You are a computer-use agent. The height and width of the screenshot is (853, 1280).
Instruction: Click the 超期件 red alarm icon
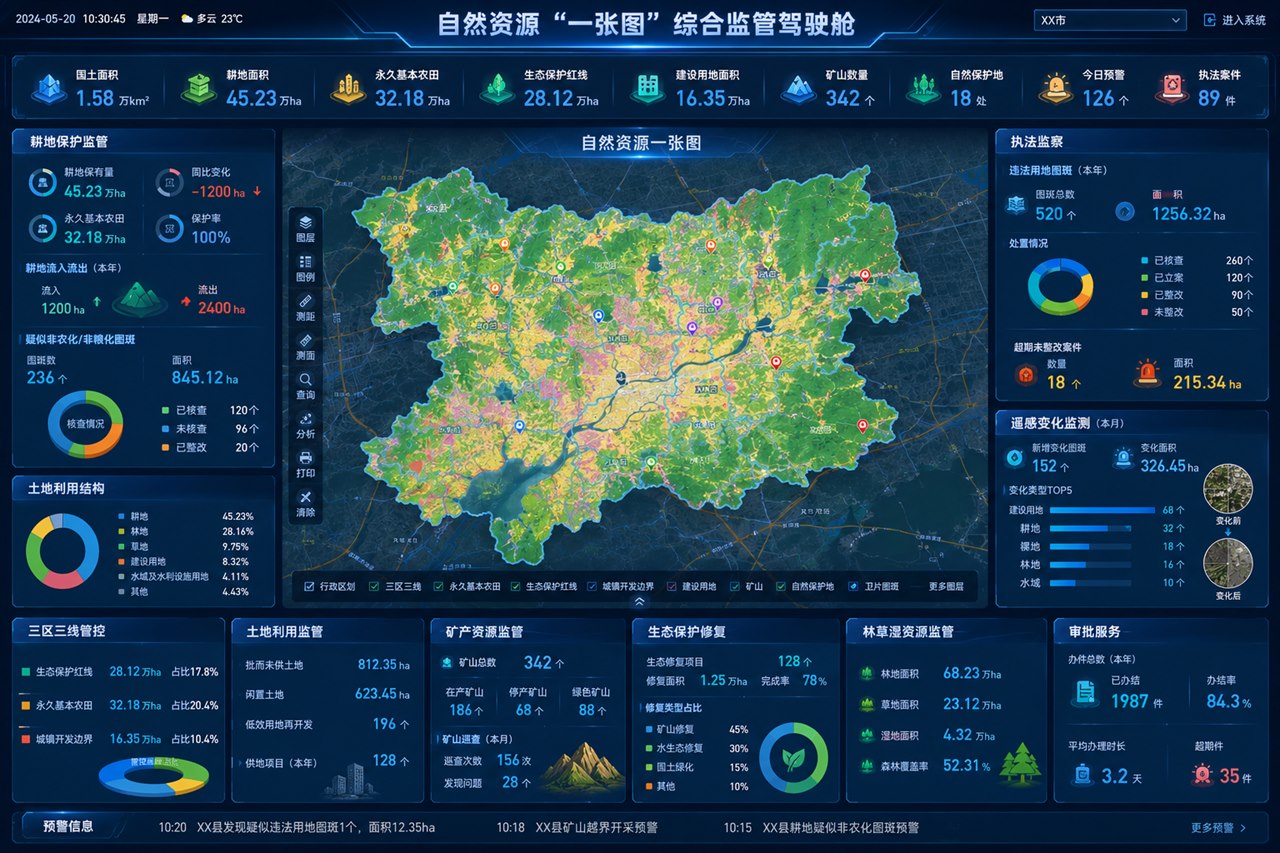click(1203, 774)
